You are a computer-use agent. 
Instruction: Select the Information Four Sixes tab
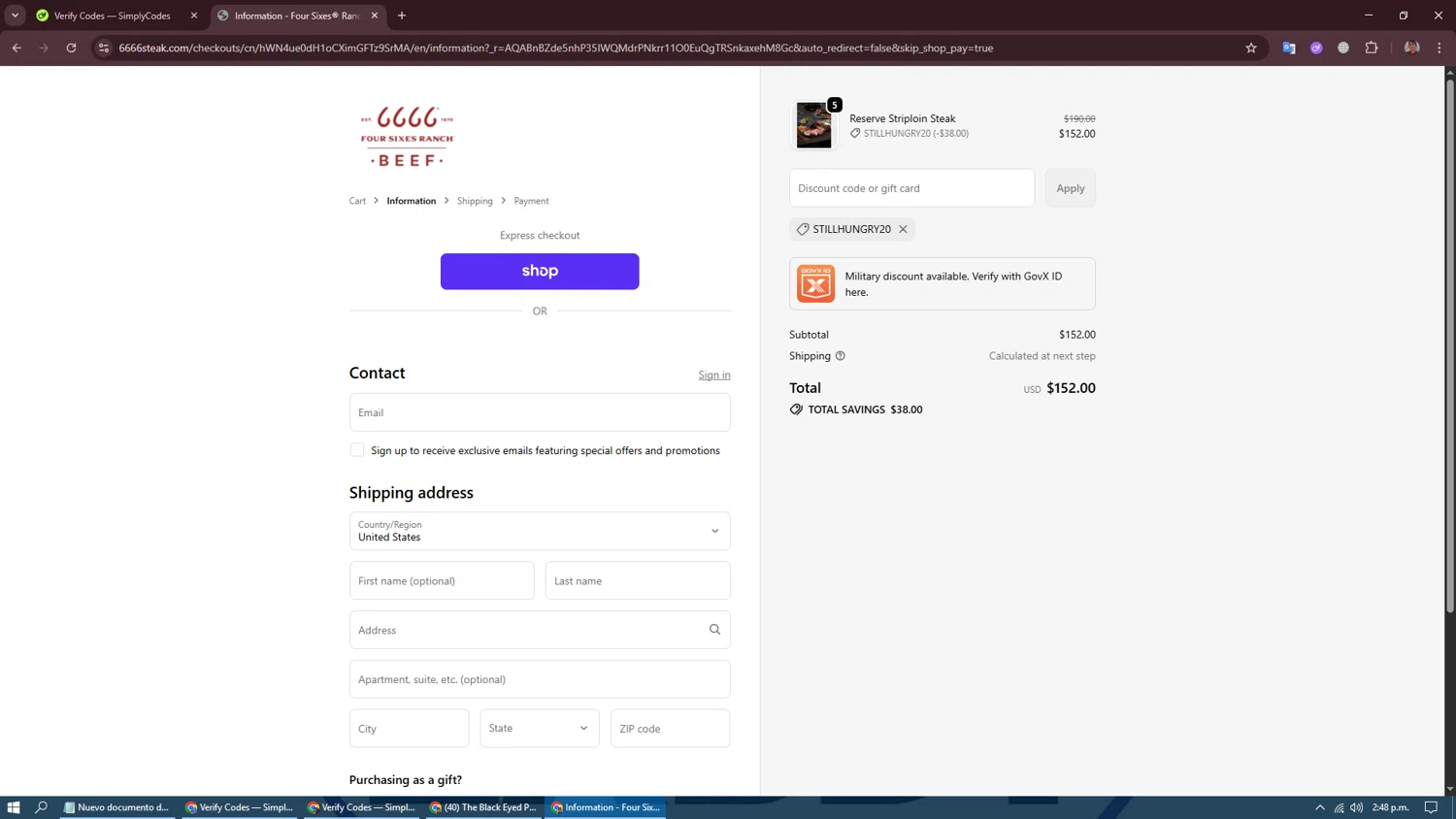pyautogui.click(x=297, y=16)
